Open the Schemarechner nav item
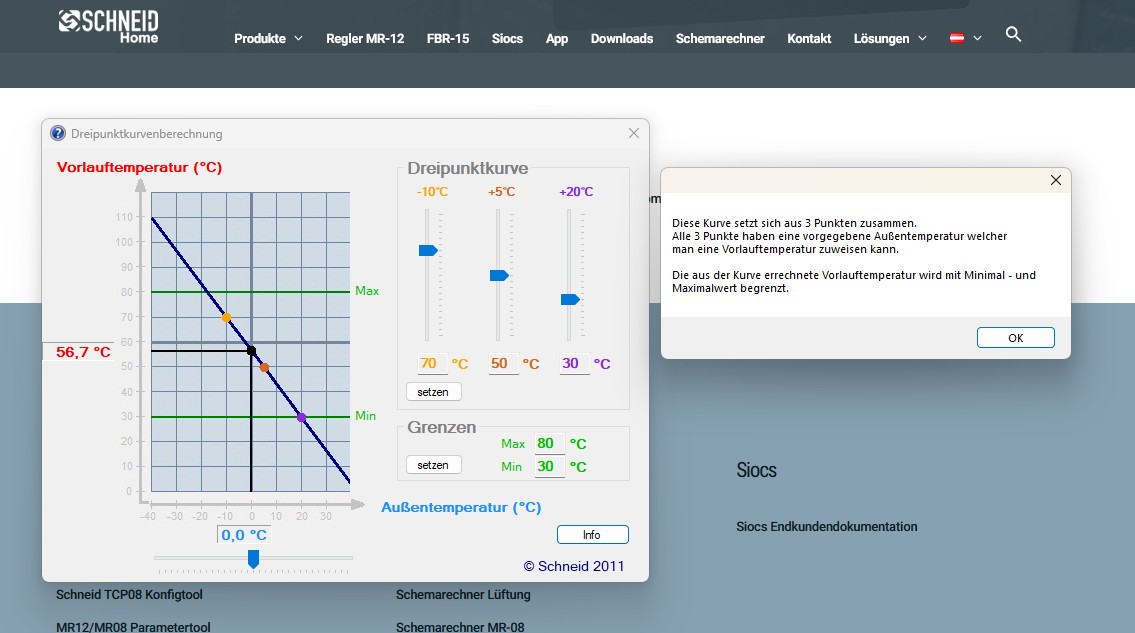1135x633 pixels. pyautogui.click(x=720, y=38)
